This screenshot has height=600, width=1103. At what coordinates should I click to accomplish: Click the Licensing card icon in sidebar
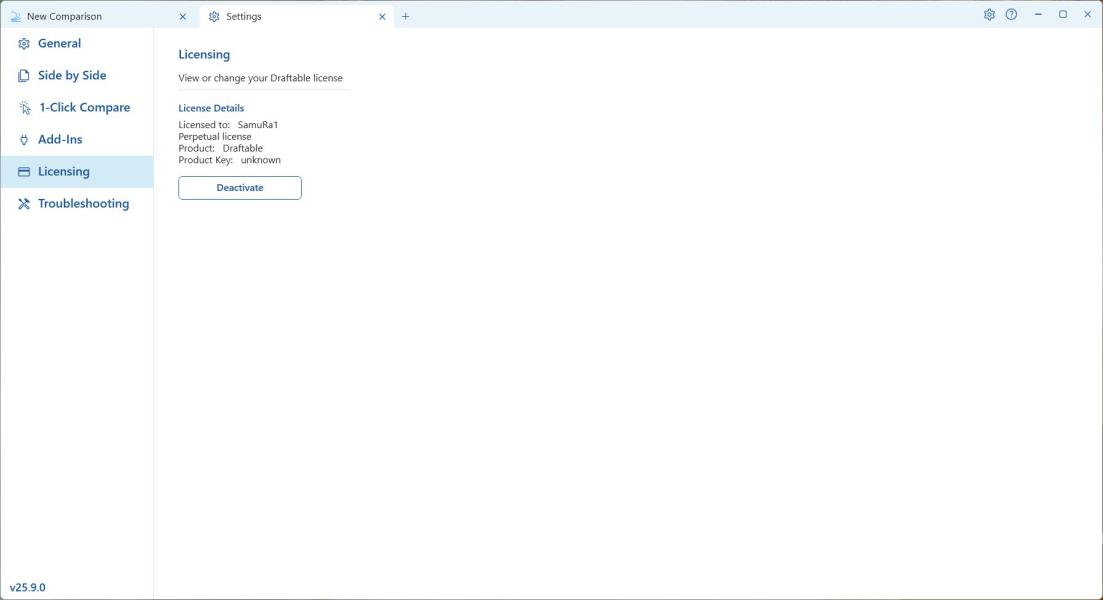tap(24, 172)
